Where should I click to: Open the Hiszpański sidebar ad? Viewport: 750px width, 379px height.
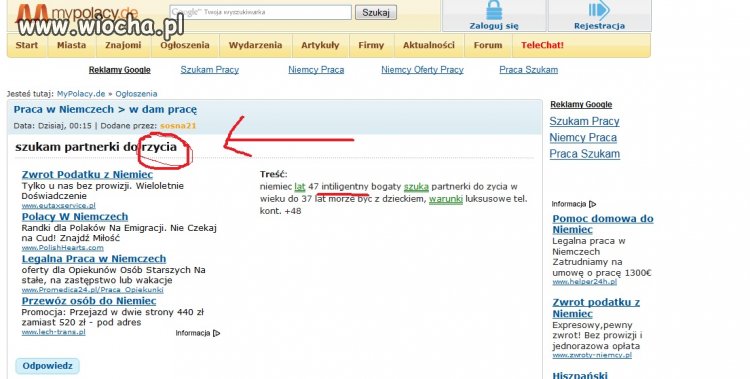point(580,375)
